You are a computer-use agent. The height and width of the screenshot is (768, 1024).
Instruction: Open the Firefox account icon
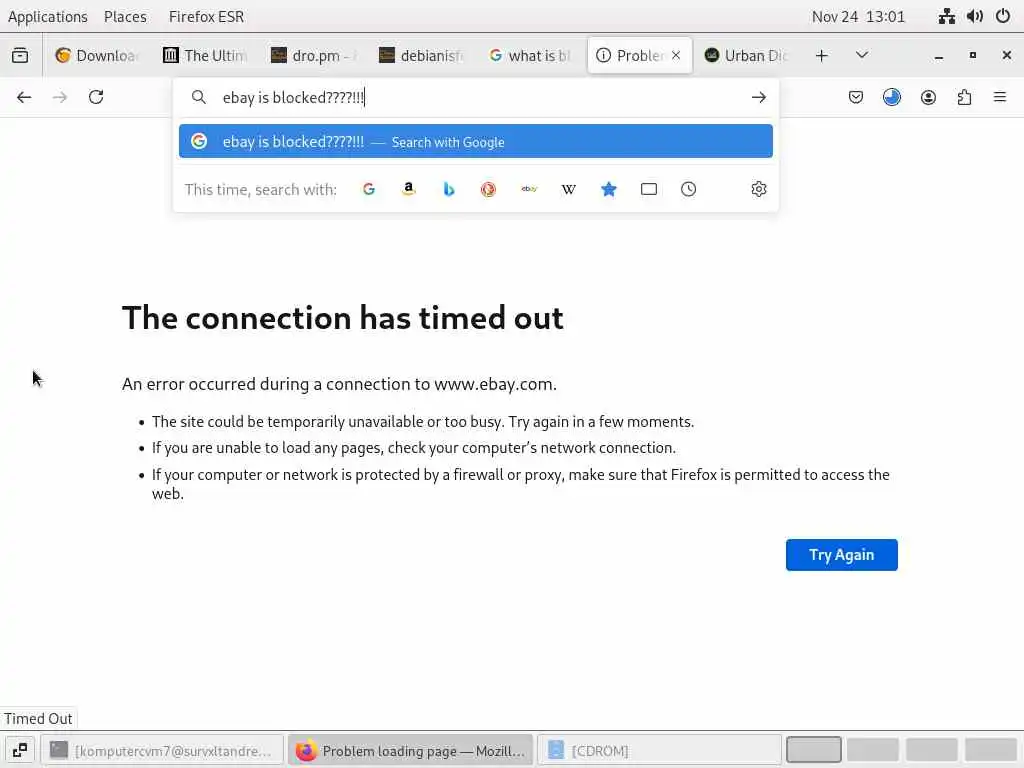coord(928,97)
